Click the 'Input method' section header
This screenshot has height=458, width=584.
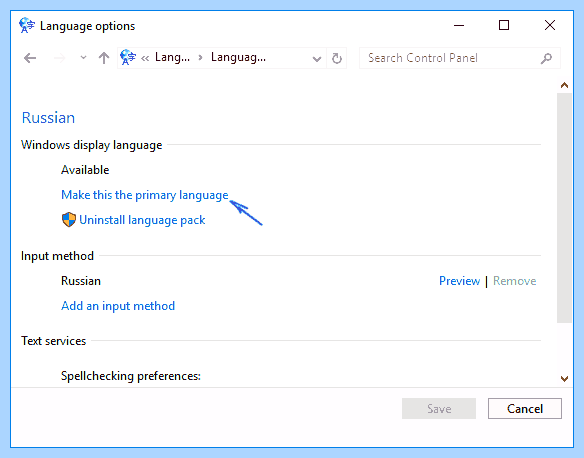click(x=57, y=256)
